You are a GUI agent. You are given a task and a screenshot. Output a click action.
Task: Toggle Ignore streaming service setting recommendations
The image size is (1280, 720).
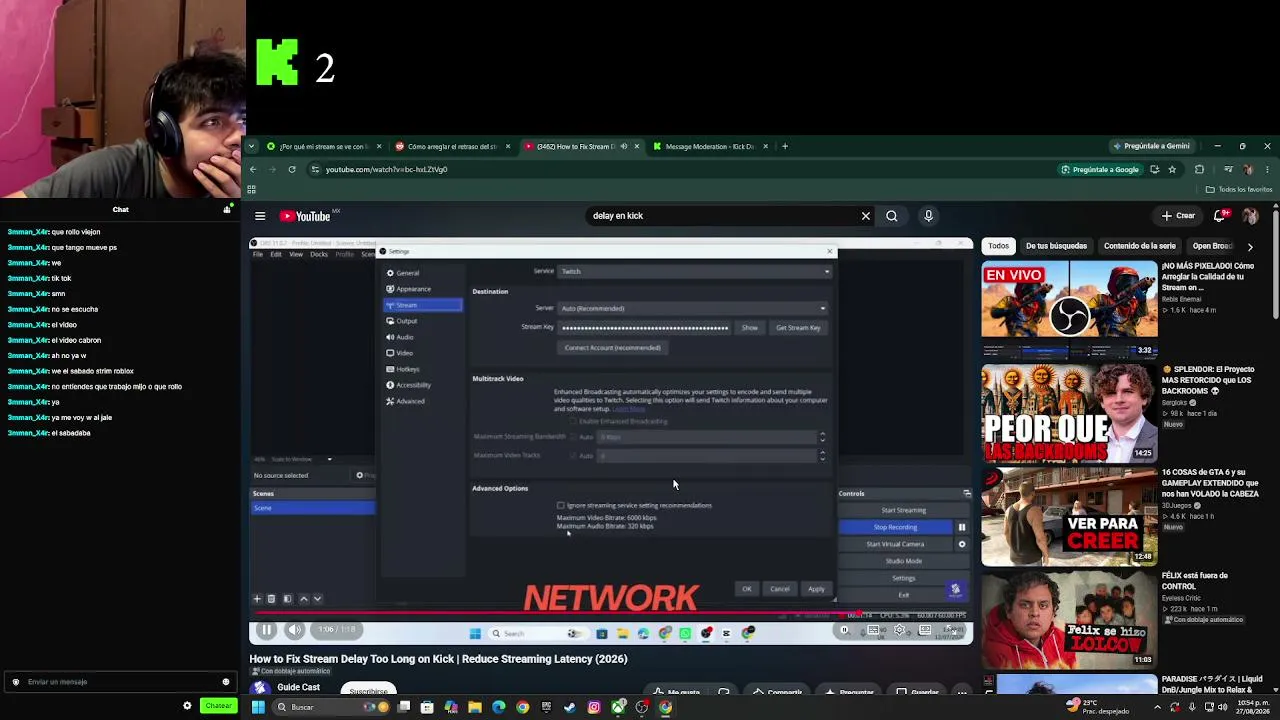pyautogui.click(x=561, y=506)
